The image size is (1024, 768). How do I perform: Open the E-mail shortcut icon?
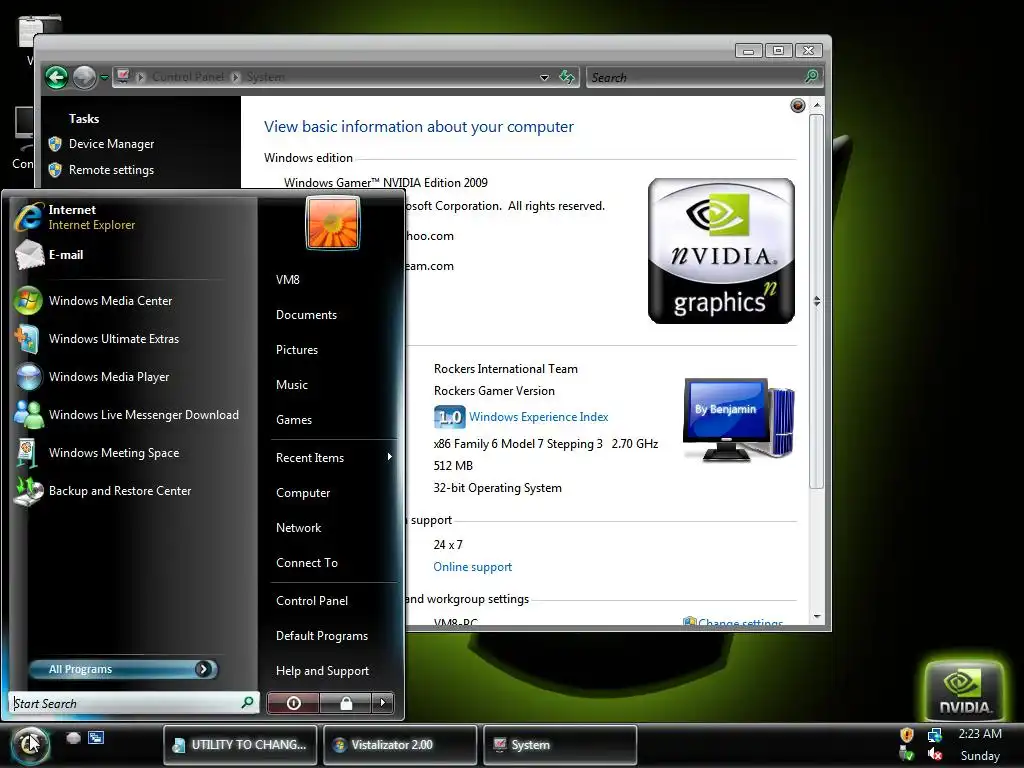(x=29, y=255)
